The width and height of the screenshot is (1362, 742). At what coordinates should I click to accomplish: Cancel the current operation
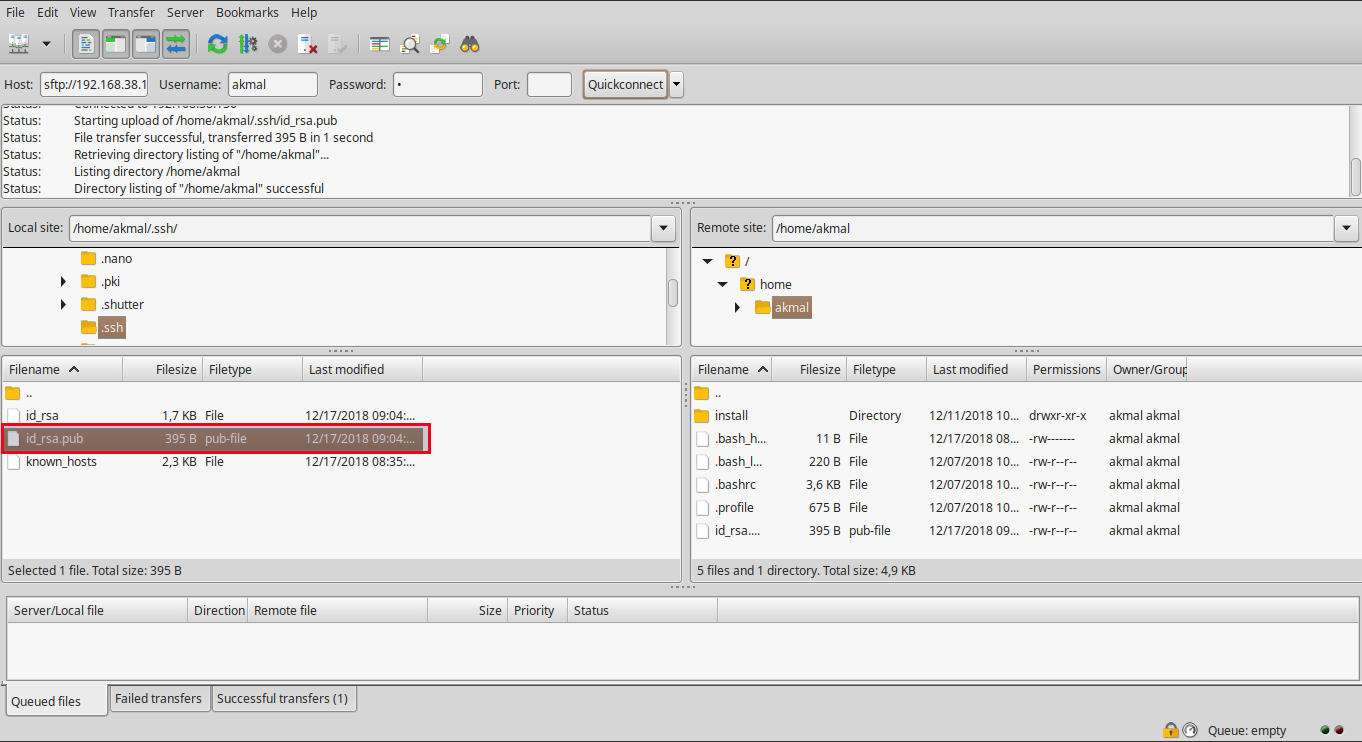point(278,44)
